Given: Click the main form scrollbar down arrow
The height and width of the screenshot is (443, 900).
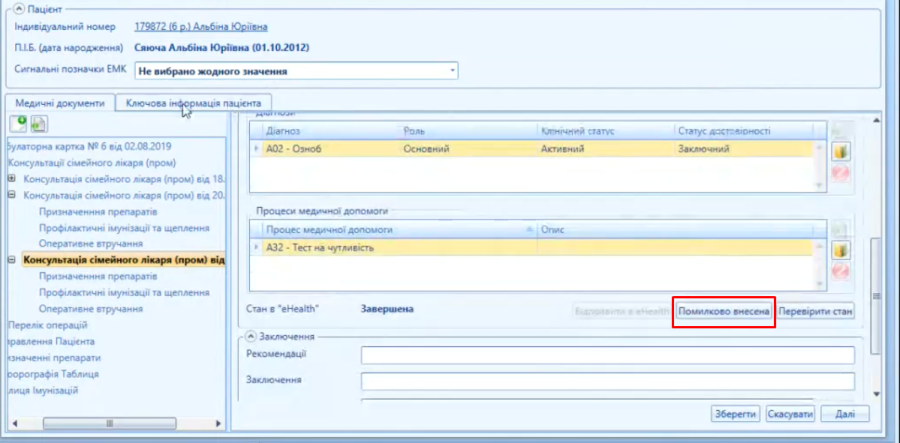Looking at the screenshot, I should [x=876, y=394].
